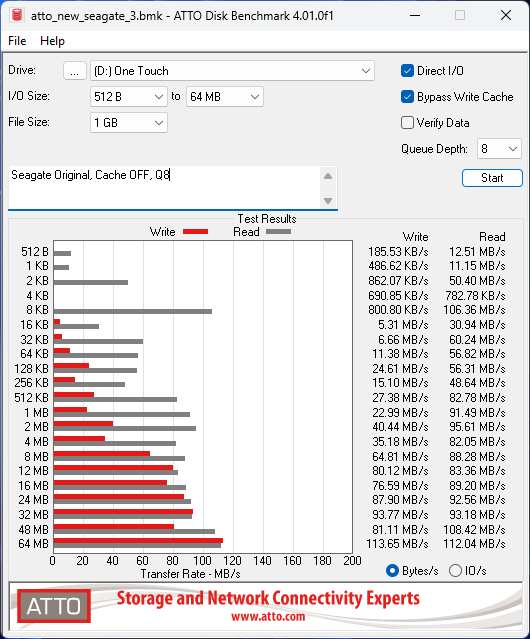The width and height of the screenshot is (530, 639).
Task: Click the description box scroll-up arrow
Action: [x=328, y=176]
